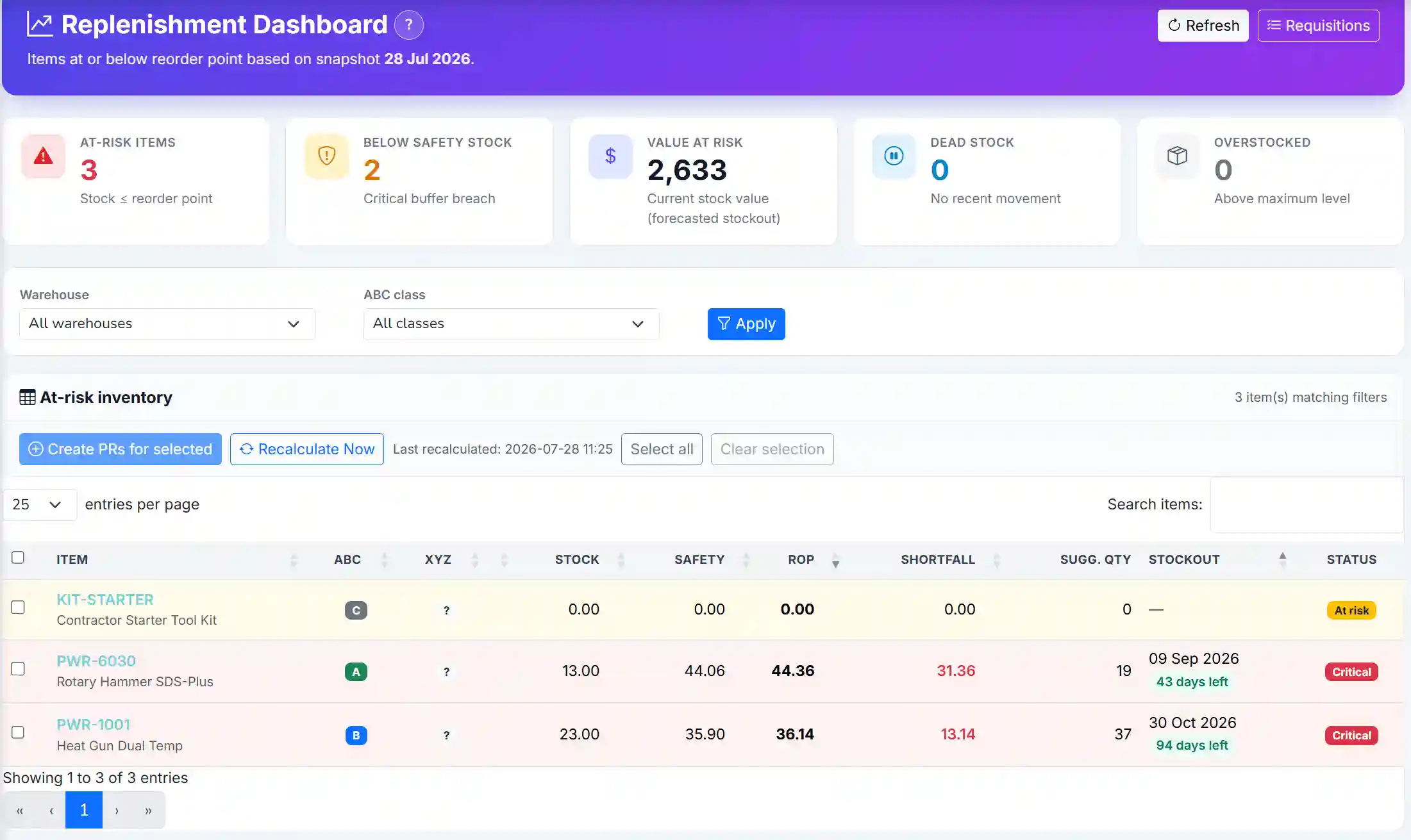The width and height of the screenshot is (1411, 840).
Task: Click the Clear selection button
Action: (x=772, y=449)
